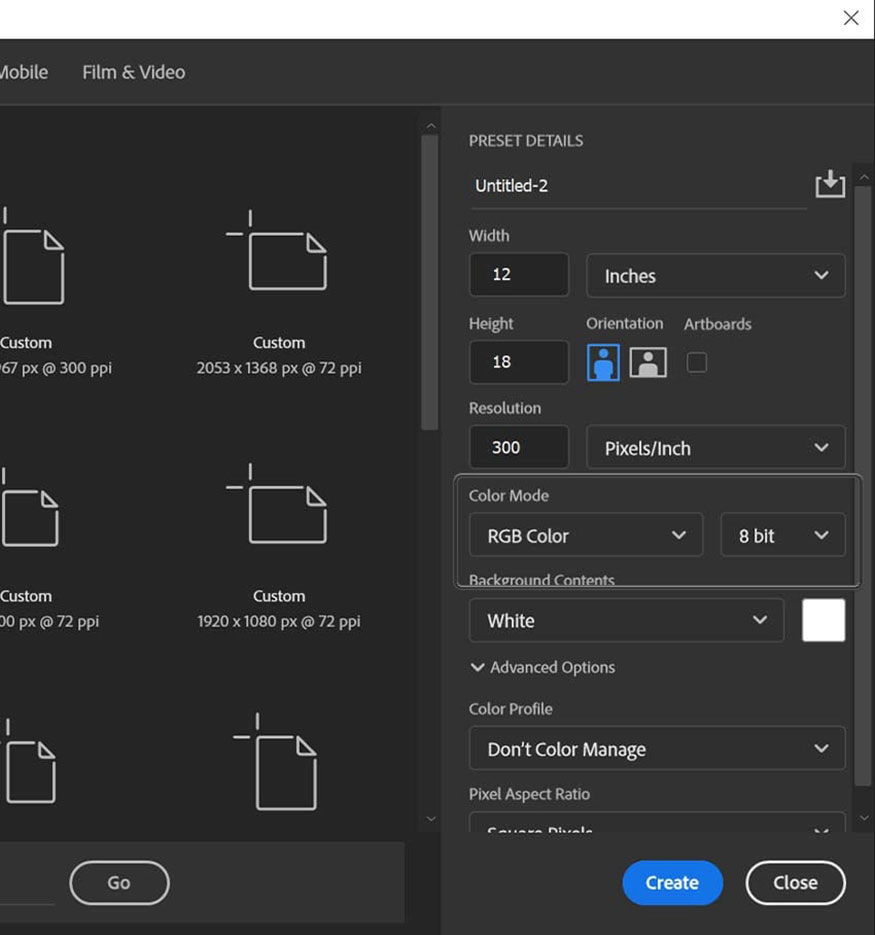Click the bottom-right blank document preset icon
The width and height of the screenshot is (875, 935).
(x=276, y=762)
